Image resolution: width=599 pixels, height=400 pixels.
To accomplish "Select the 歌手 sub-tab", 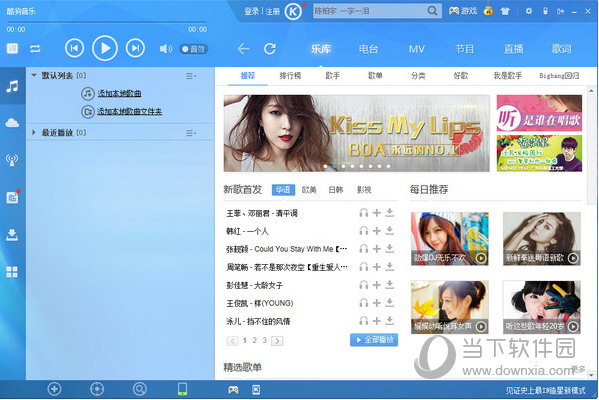I will 333,76.
